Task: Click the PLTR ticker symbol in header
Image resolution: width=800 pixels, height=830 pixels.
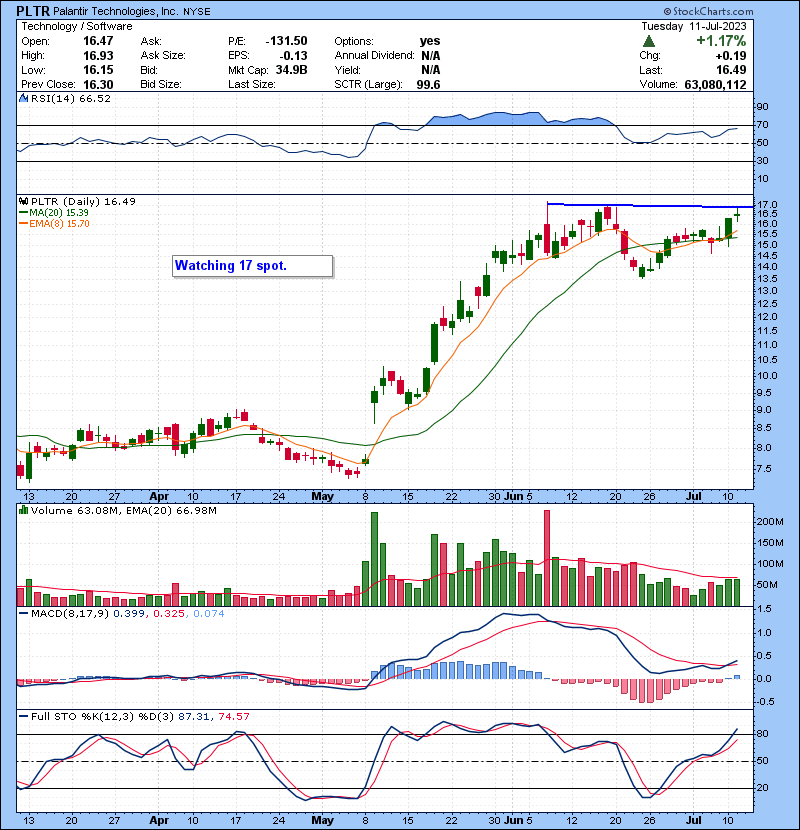Action: [36, 9]
